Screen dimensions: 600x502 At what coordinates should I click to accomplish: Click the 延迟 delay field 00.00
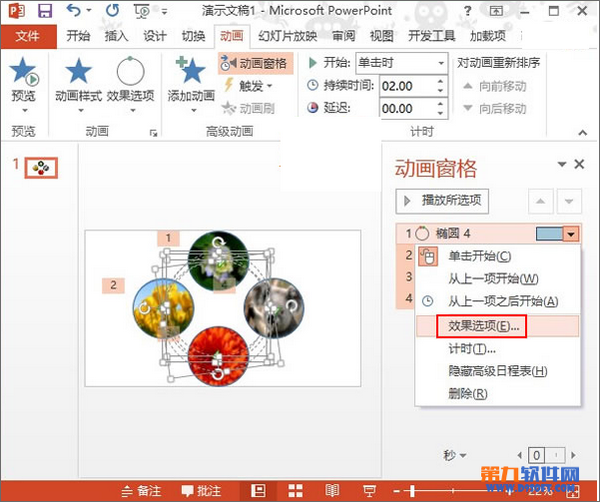pos(407,109)
